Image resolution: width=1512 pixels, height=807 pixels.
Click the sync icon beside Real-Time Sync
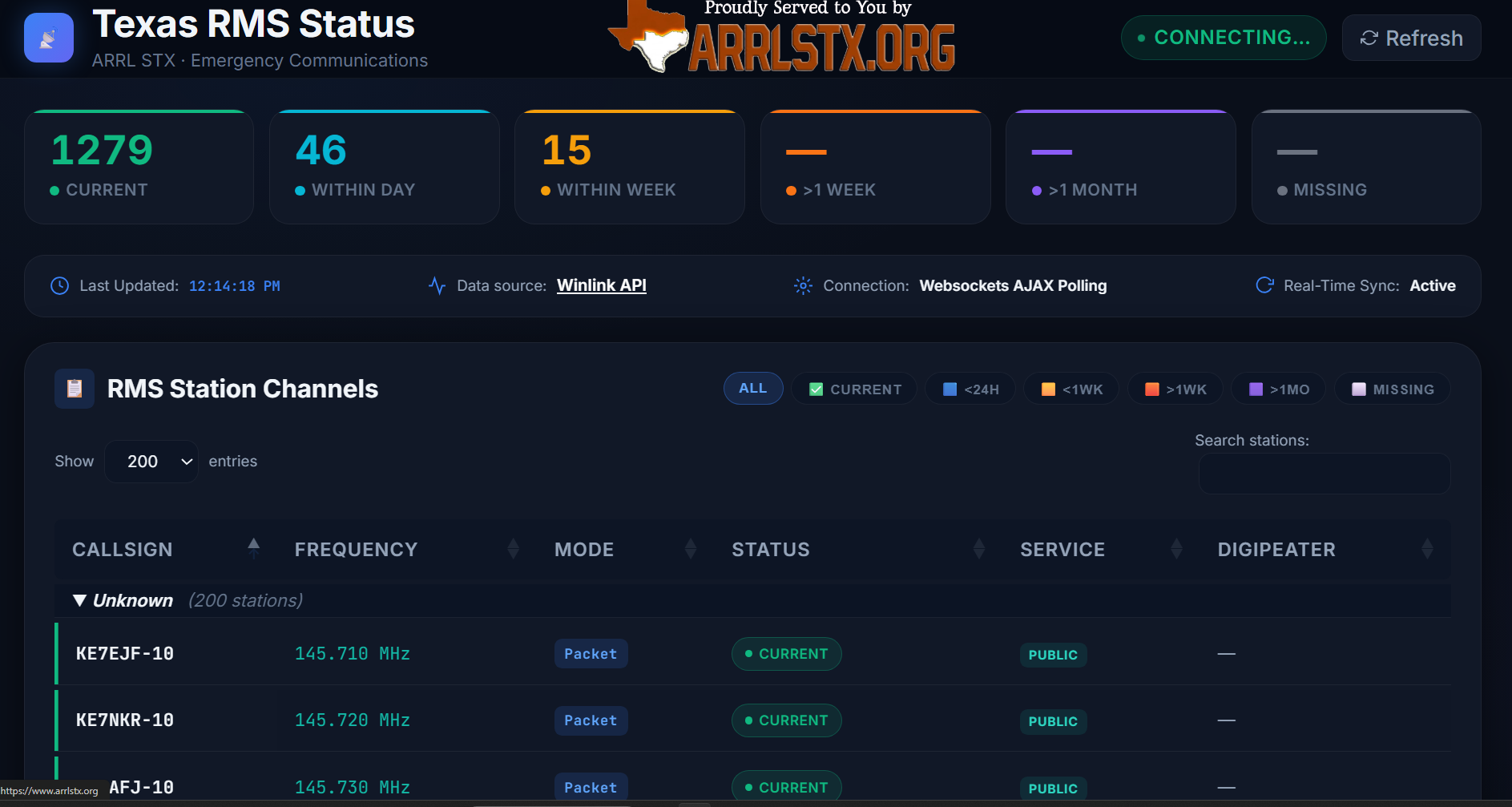click(1264, 286)
